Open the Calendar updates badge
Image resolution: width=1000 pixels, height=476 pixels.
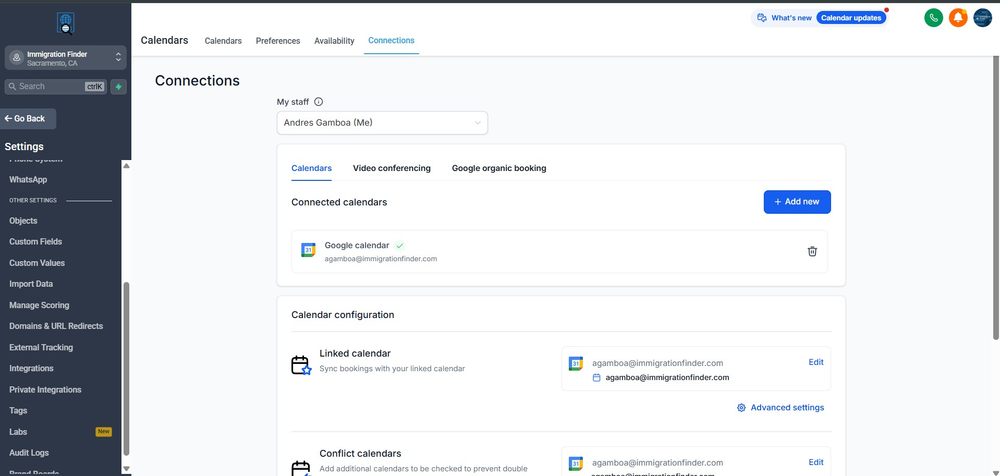tap(851, 18)
